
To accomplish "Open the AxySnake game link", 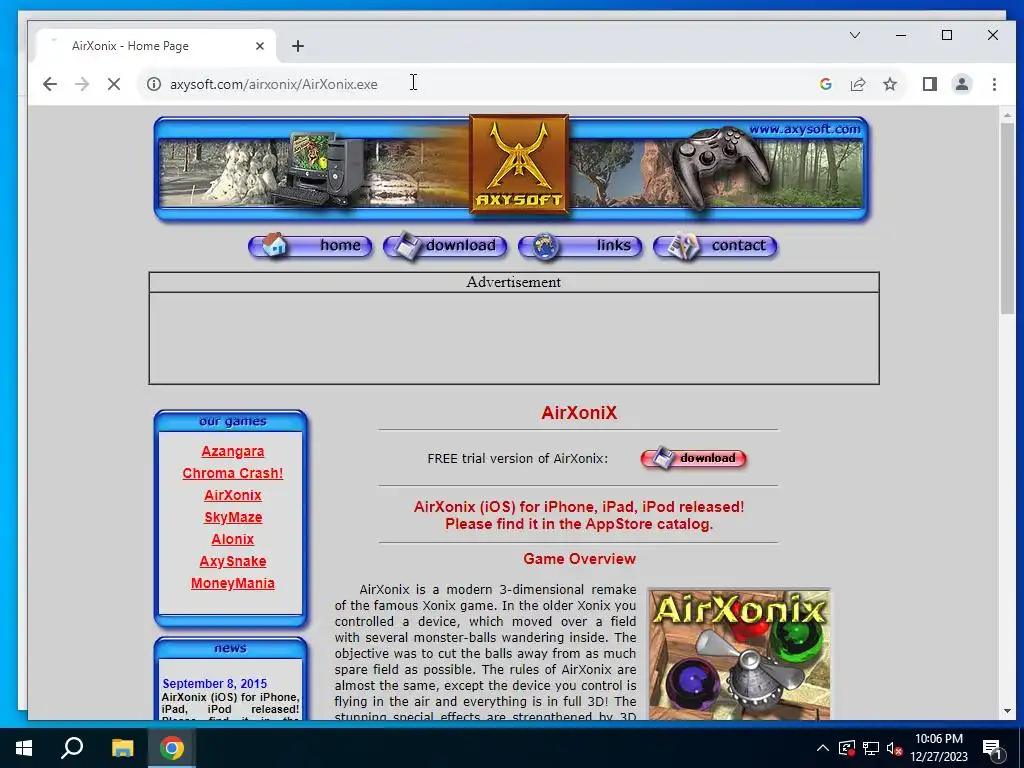I will coord(232,561).
